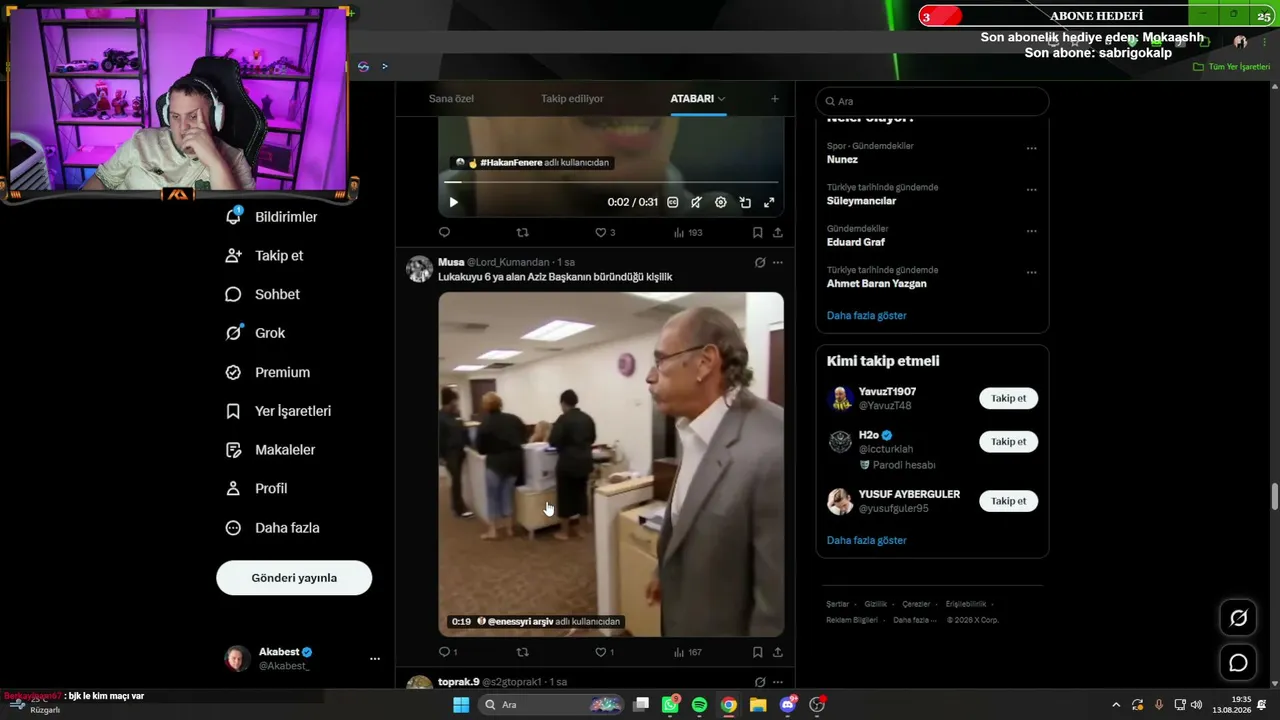Add new tab with plus icon
The width and height of the screenshot is (1280, 720).
click(x=774, y=99)
